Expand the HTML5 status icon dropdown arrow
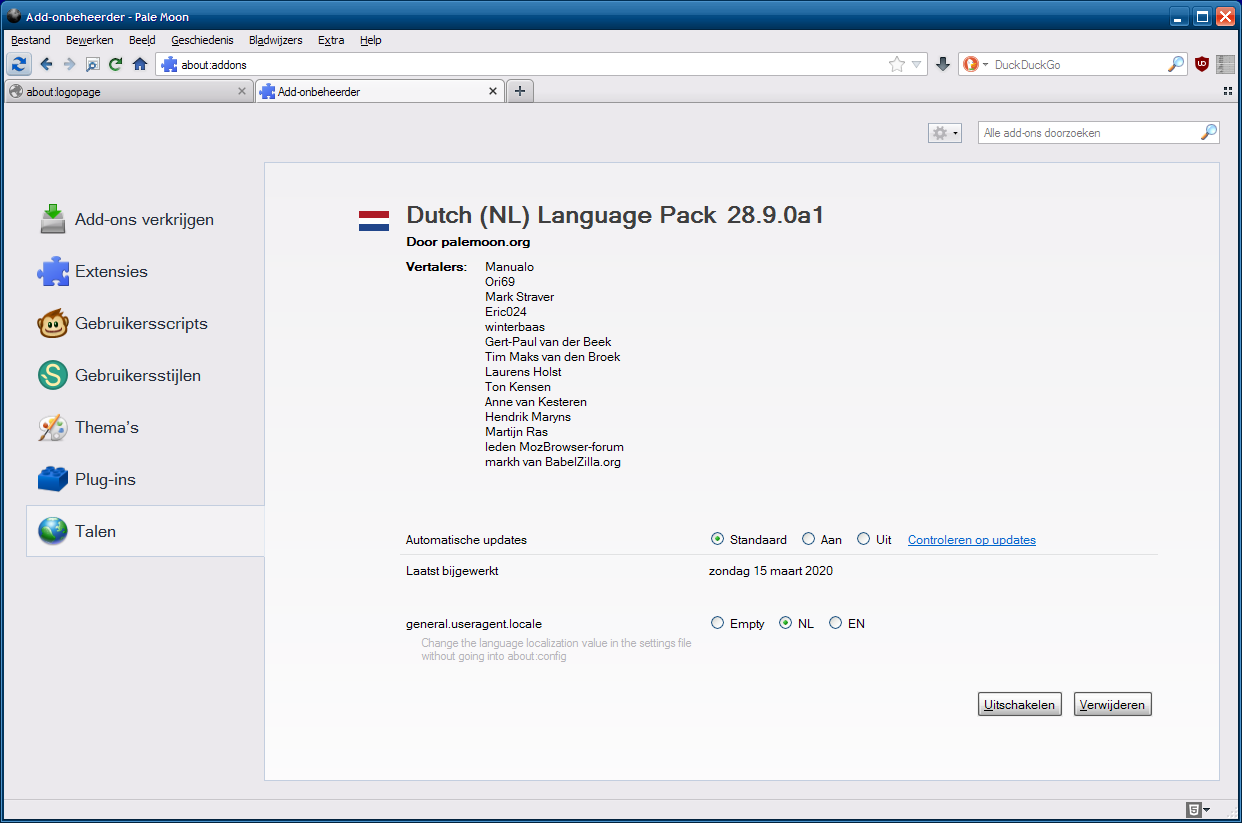 1207,809
